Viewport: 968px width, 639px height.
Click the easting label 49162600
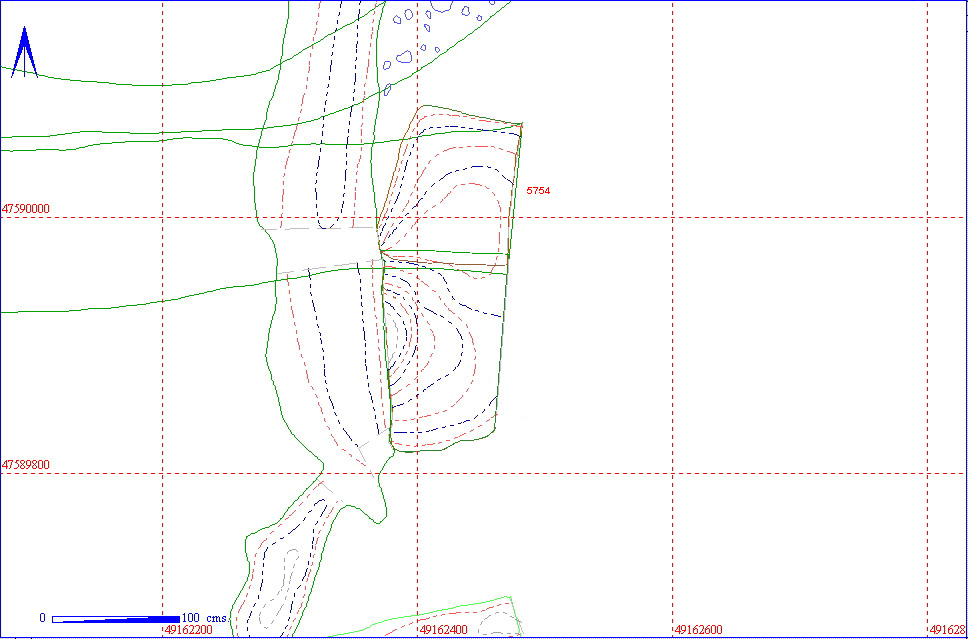[698, 630]
